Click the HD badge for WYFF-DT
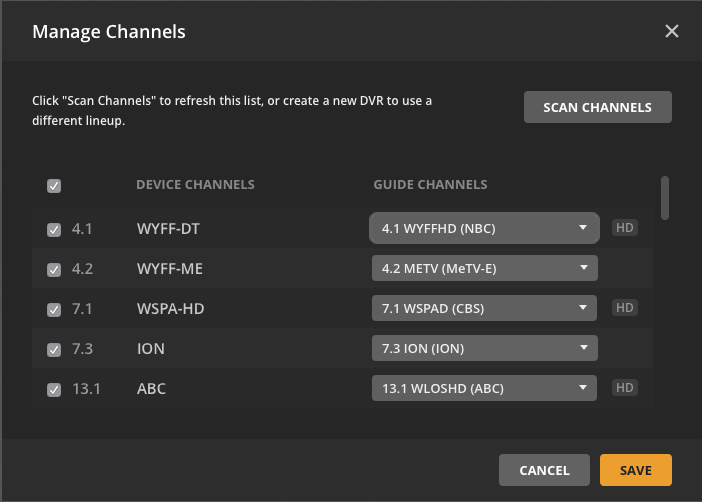 [x=625, y=227]
